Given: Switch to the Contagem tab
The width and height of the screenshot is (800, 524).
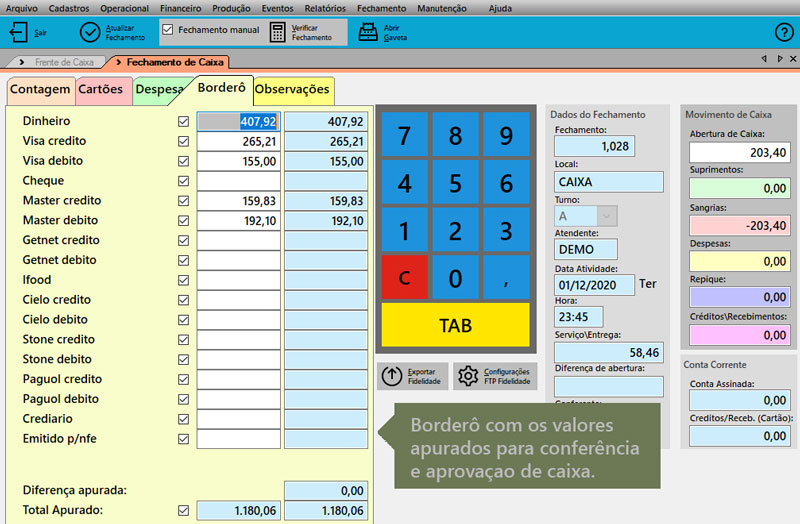Looking at the screenshot, I should 40,89.
